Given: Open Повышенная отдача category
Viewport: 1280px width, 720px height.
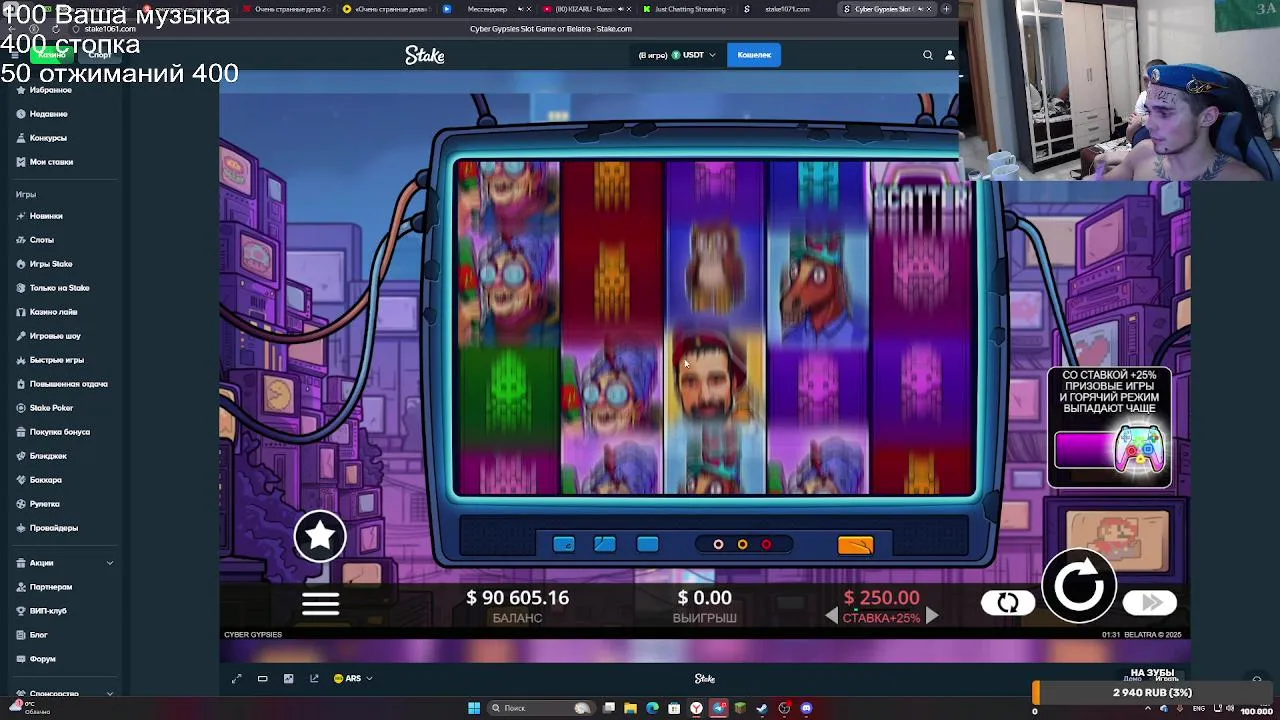Looking at the screenshot, I should 68,384.
